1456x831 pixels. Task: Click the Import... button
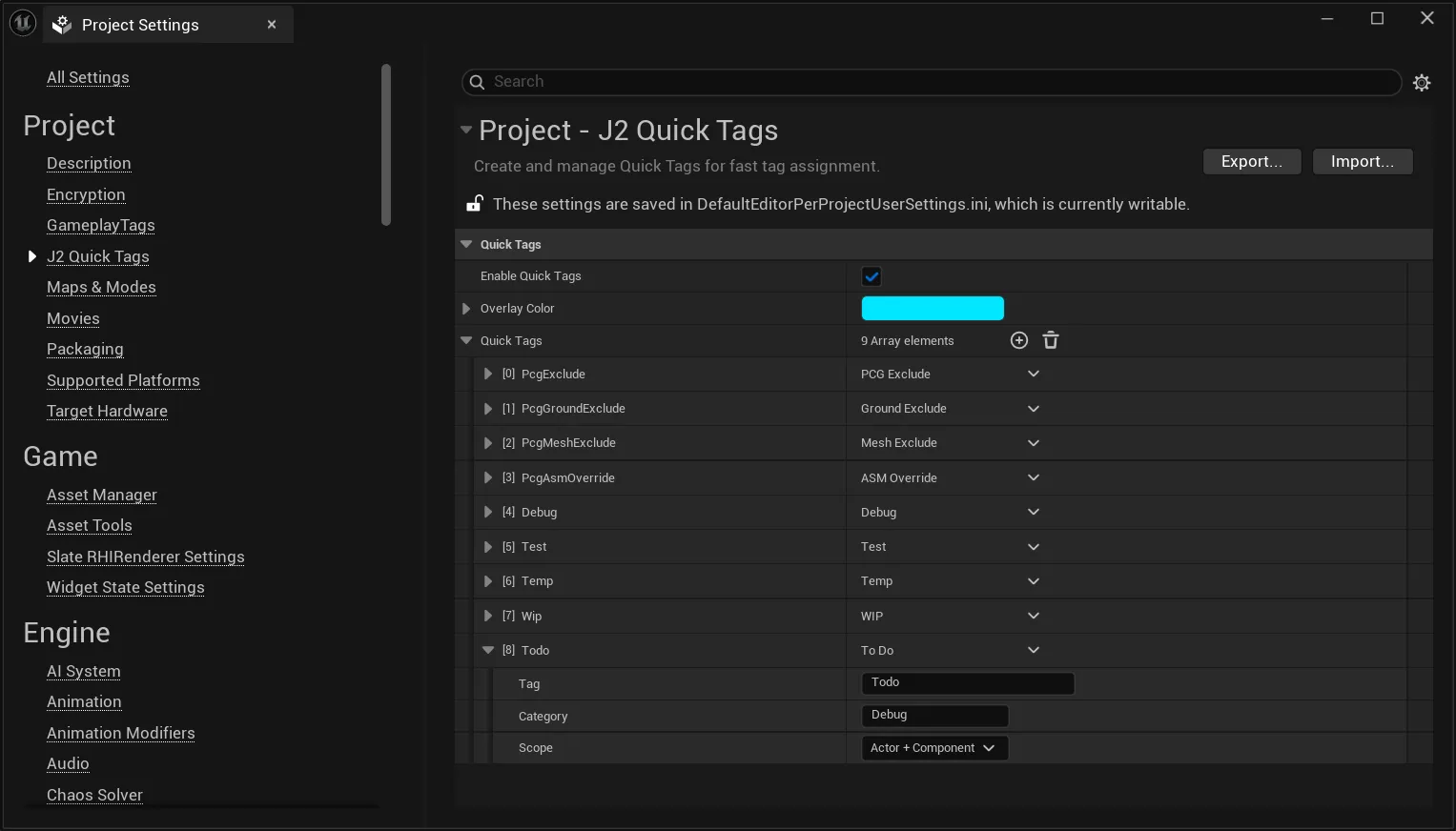[1363, 161]
